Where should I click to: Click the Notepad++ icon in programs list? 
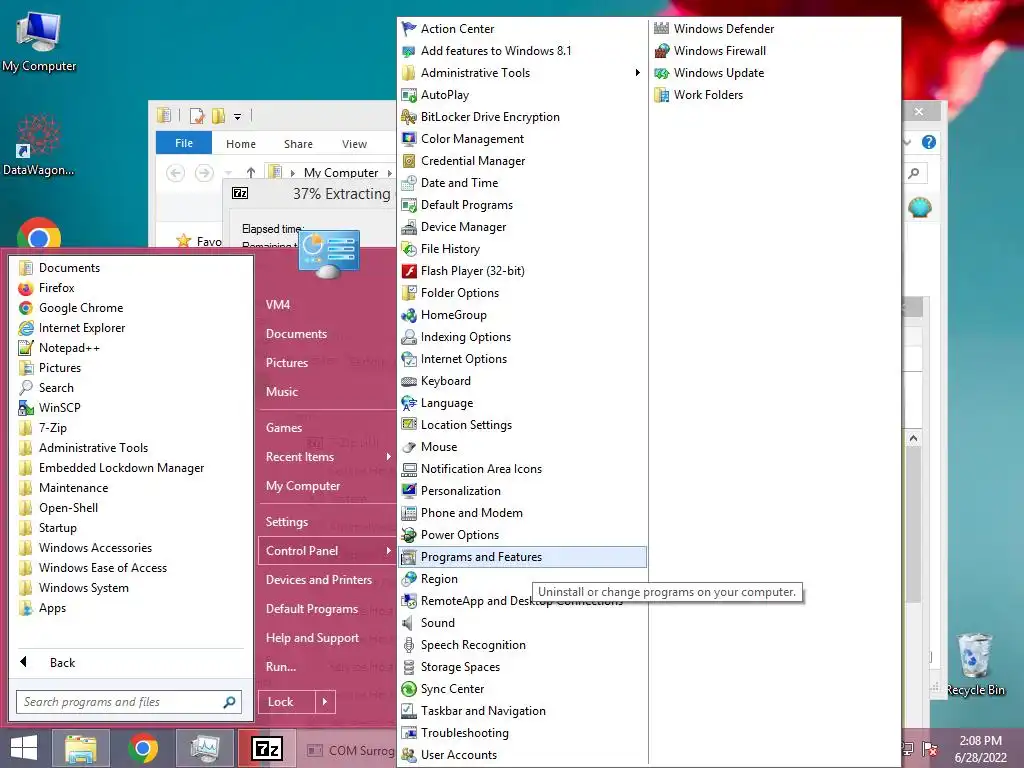coord(25,348)
